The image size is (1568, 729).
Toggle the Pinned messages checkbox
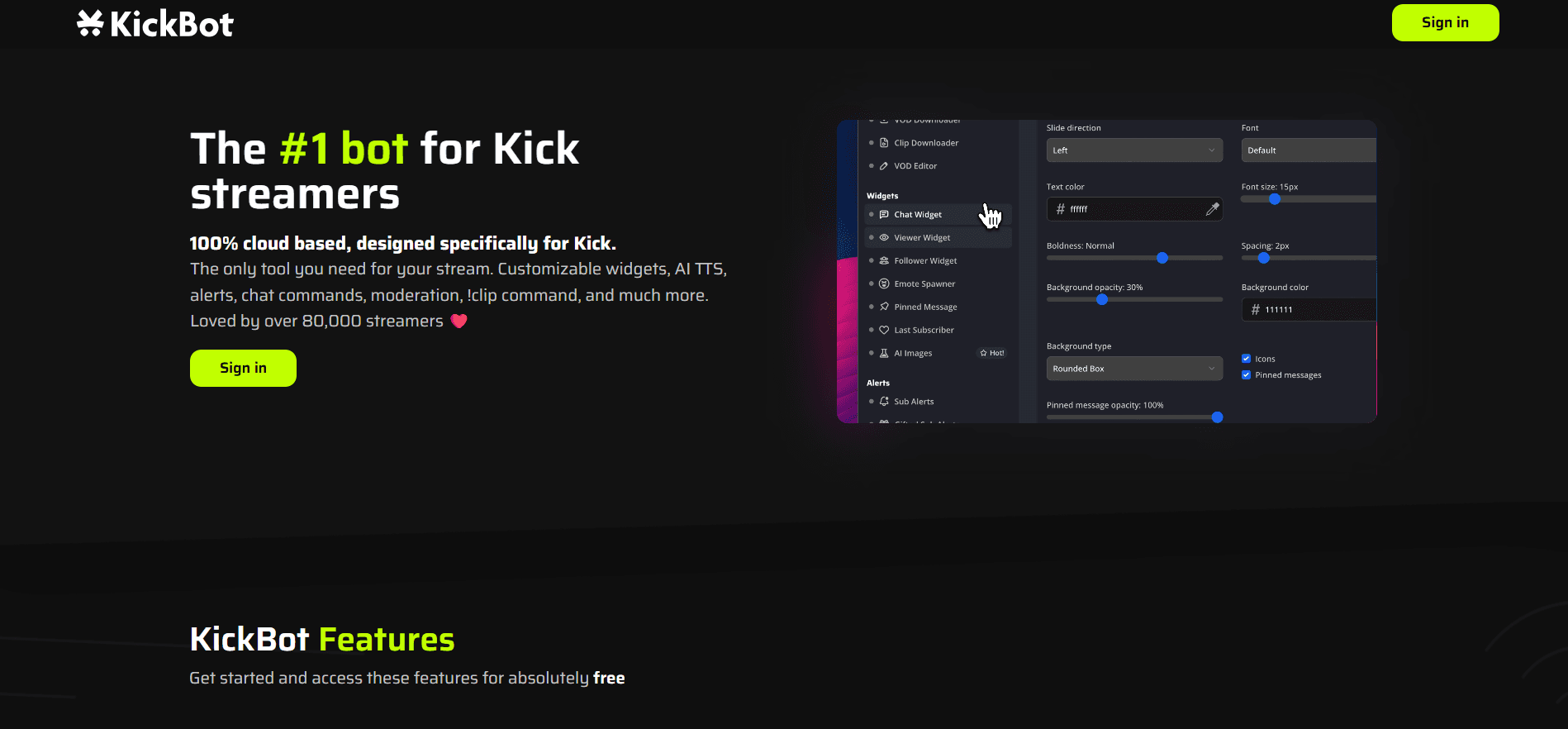[x=1246, y=375]
